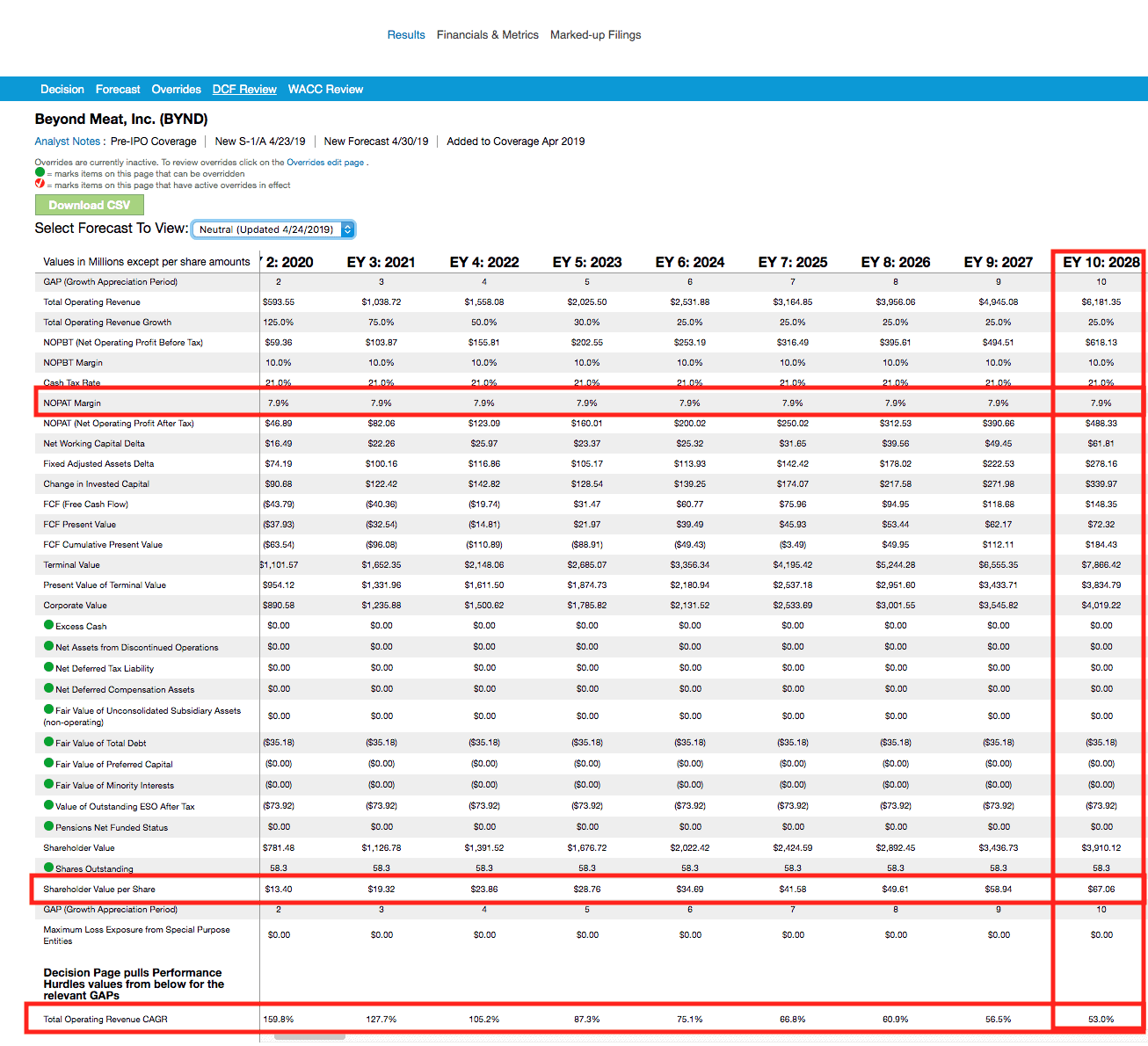Open the New S-1/A 4/23/19 note
Viewport: 1148px width, 1046px height.
tap(260, 142)
